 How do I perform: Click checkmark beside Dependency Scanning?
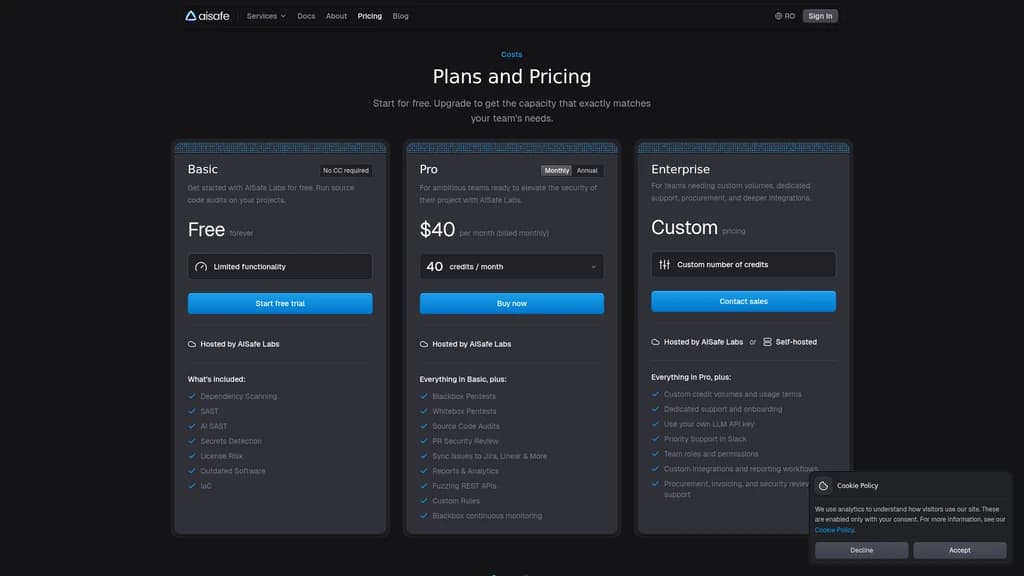tap(192, 396)
